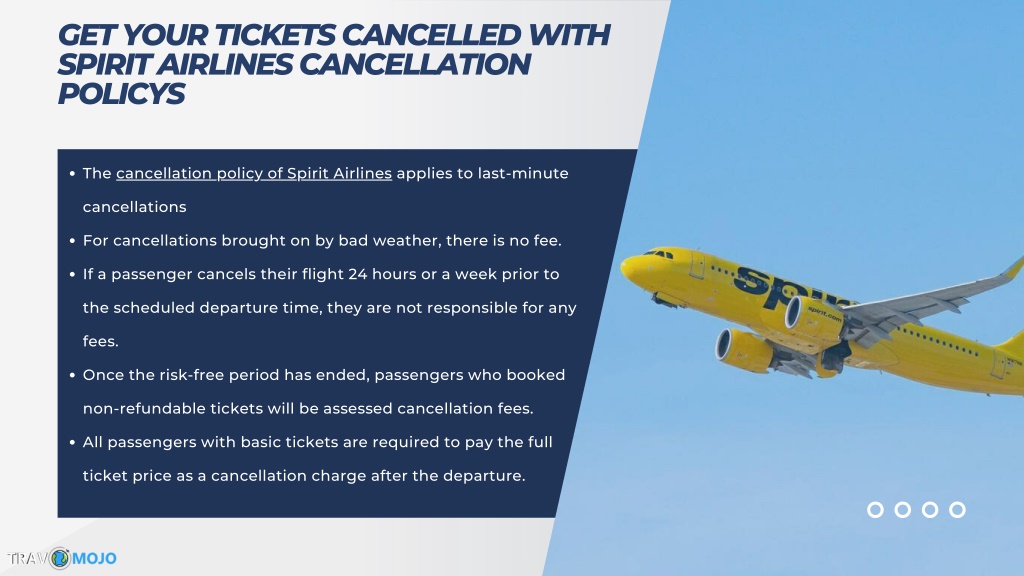This screenshot has width=1024, height=576.
Task: Click the risk-free period bullet text
Action: (324, 392)
